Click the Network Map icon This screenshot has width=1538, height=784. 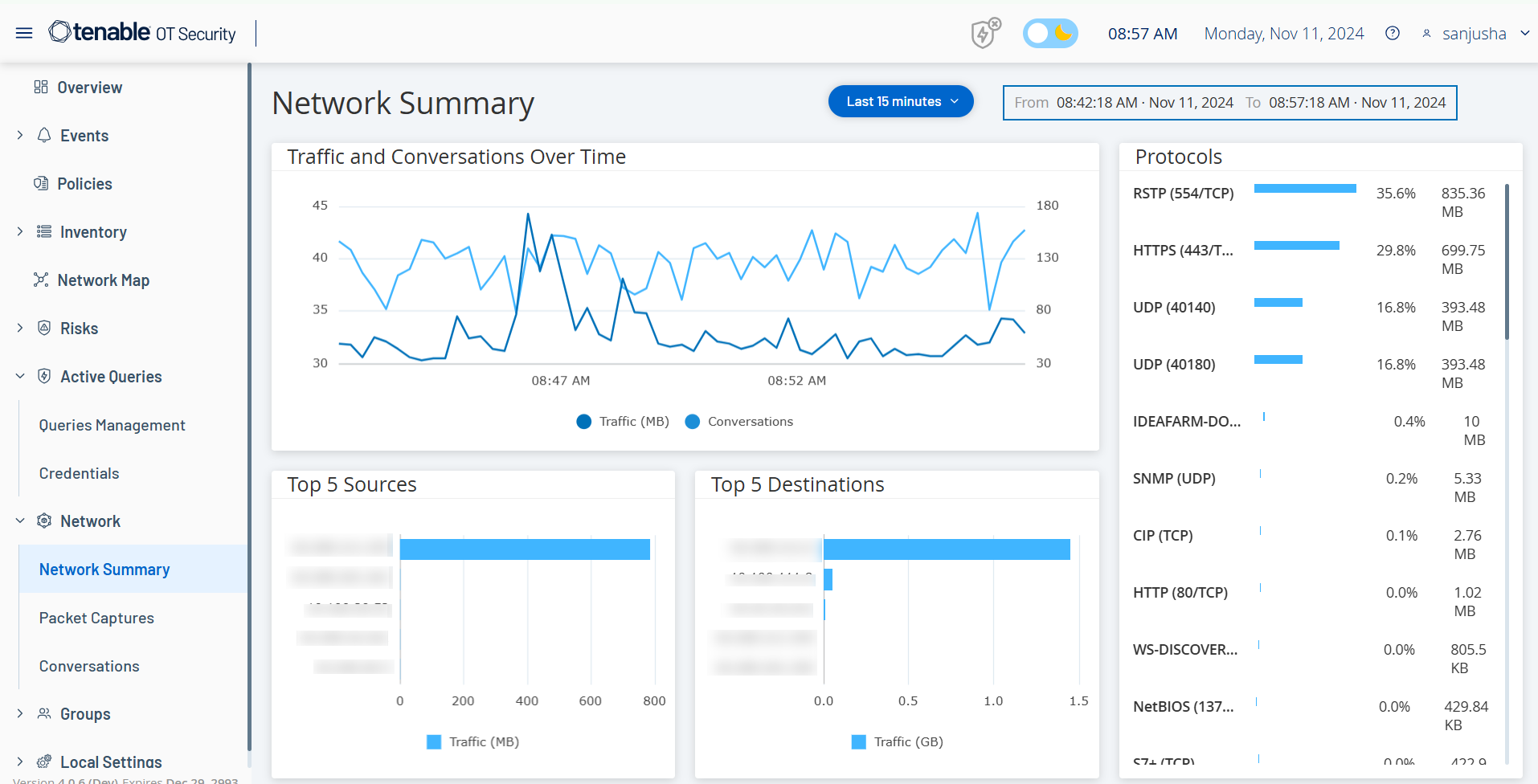[41, 280]
